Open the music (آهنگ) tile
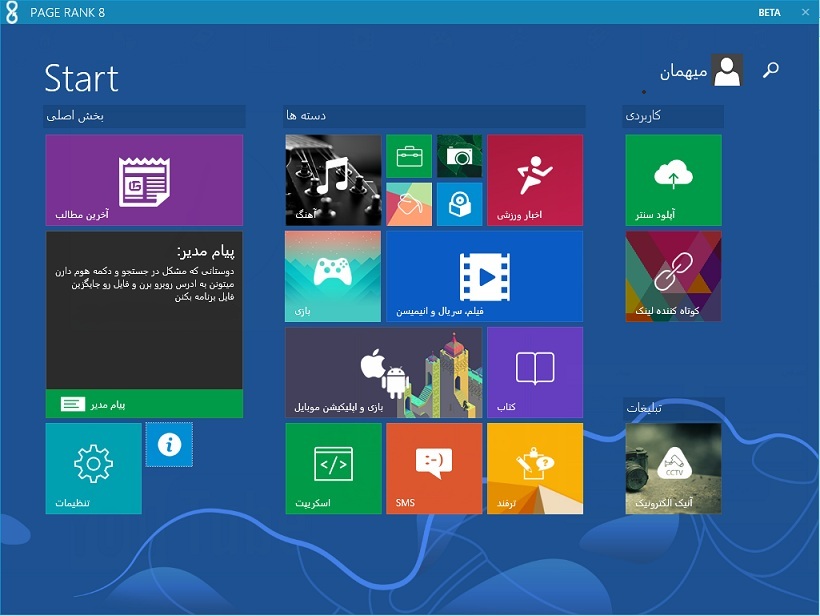This screenshot has height=616, width=820. click(x=333, y=180)
